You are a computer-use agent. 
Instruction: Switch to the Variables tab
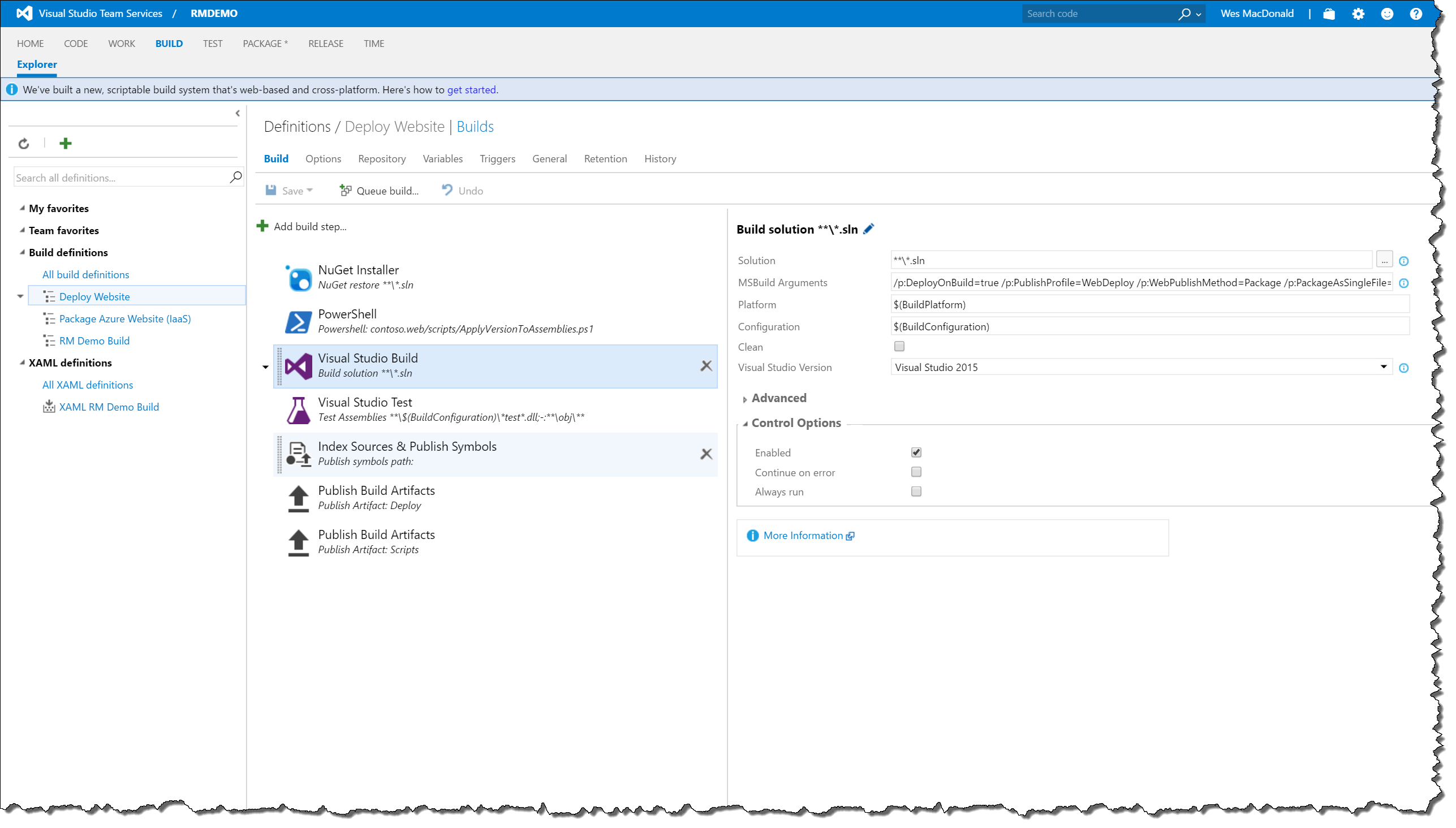pyautogui.click(x=442, y=159)
